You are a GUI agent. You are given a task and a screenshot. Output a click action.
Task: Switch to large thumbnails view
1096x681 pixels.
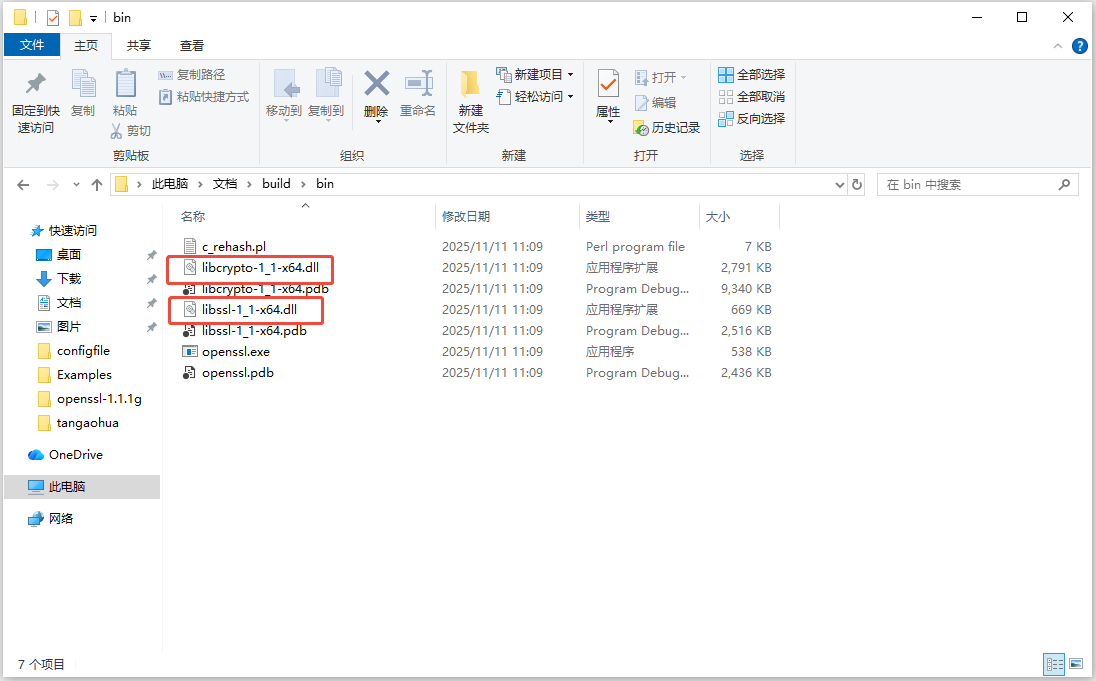[1077, 664]
